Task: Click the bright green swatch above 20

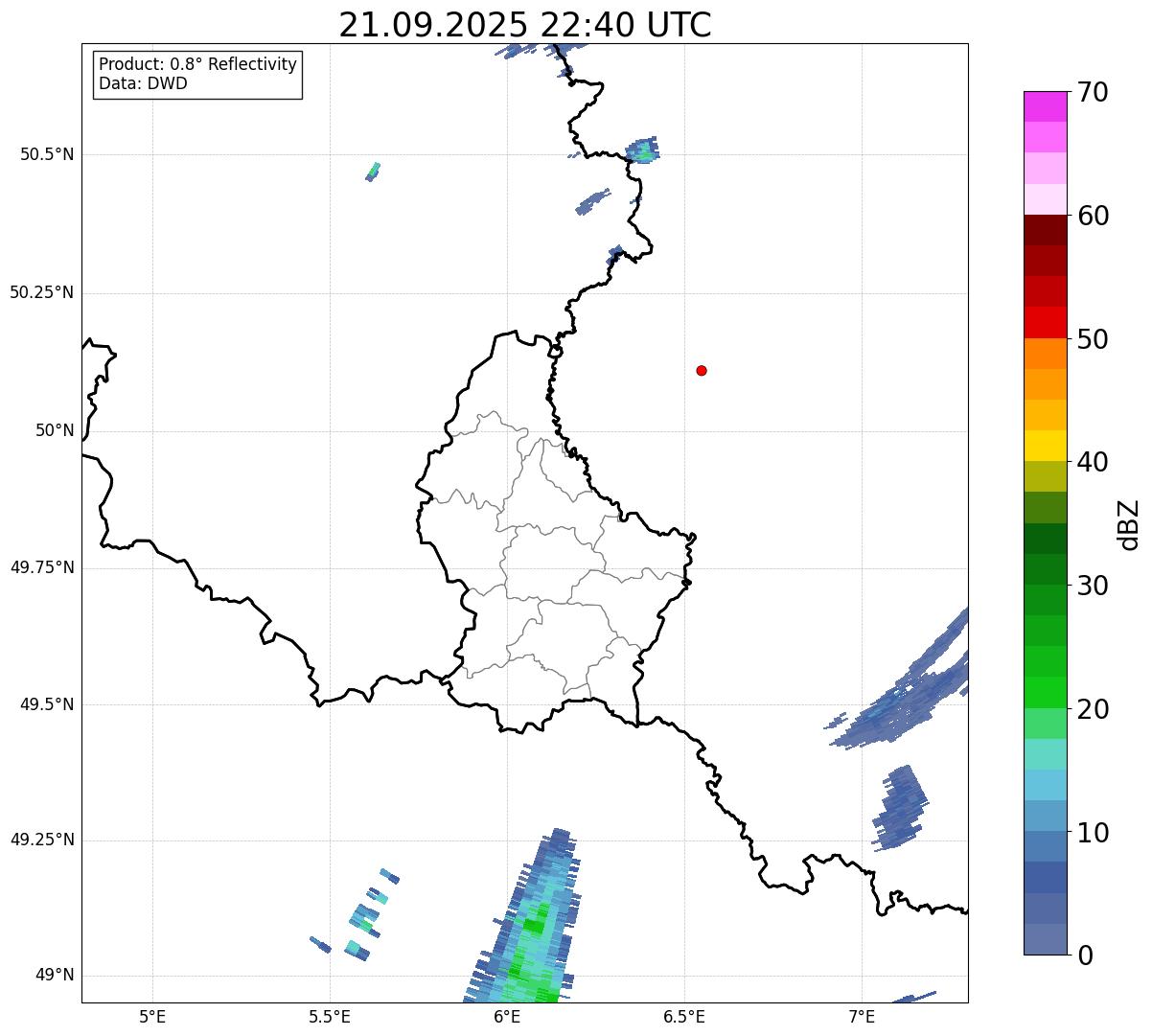Action: [x=1046, y=693]
